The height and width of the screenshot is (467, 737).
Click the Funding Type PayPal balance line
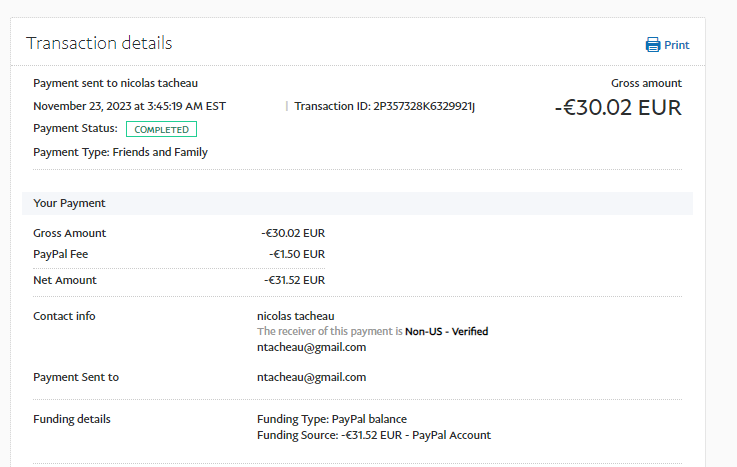point(332,419)
